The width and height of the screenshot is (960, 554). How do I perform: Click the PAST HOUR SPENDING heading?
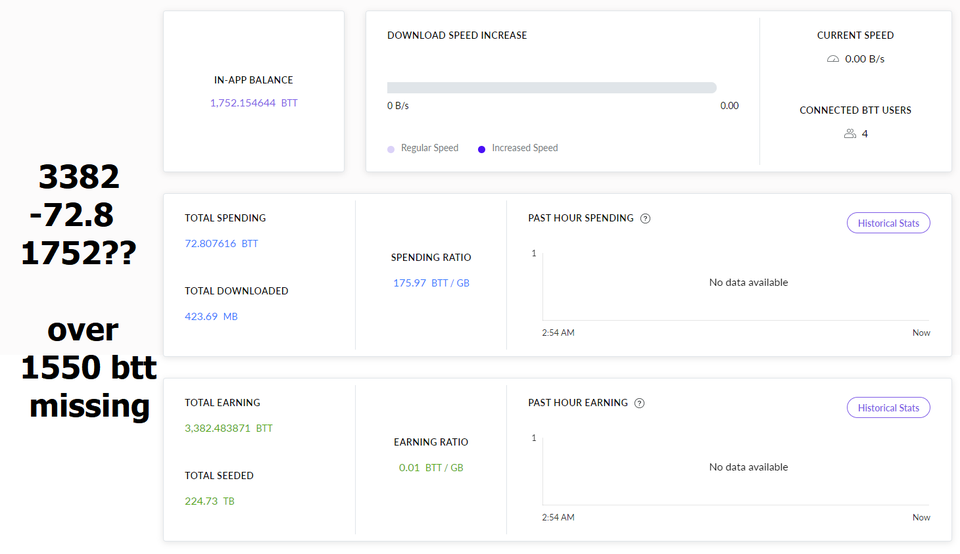(581, 218)
